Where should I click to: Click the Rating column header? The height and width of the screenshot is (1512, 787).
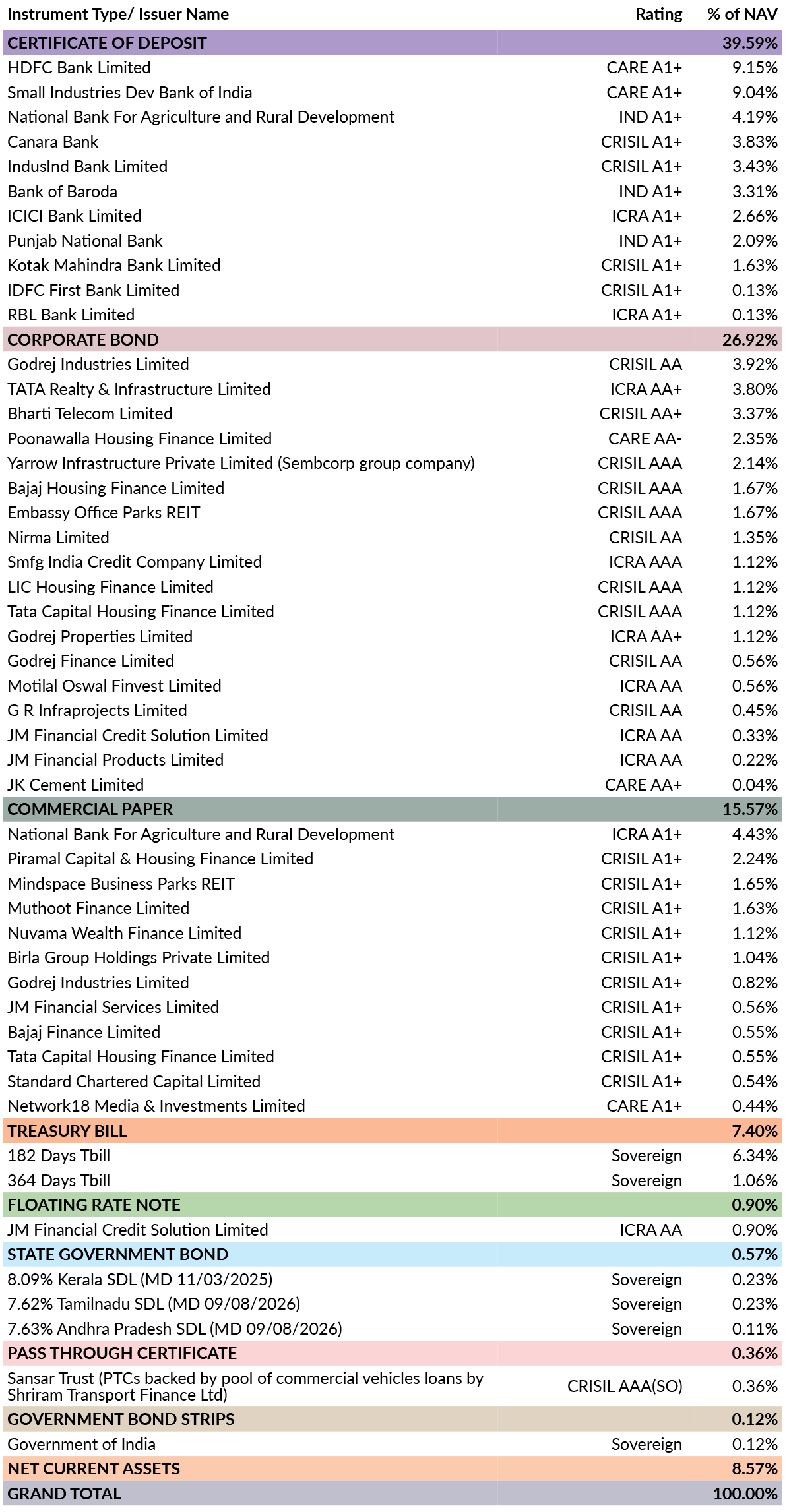(658, 14)
